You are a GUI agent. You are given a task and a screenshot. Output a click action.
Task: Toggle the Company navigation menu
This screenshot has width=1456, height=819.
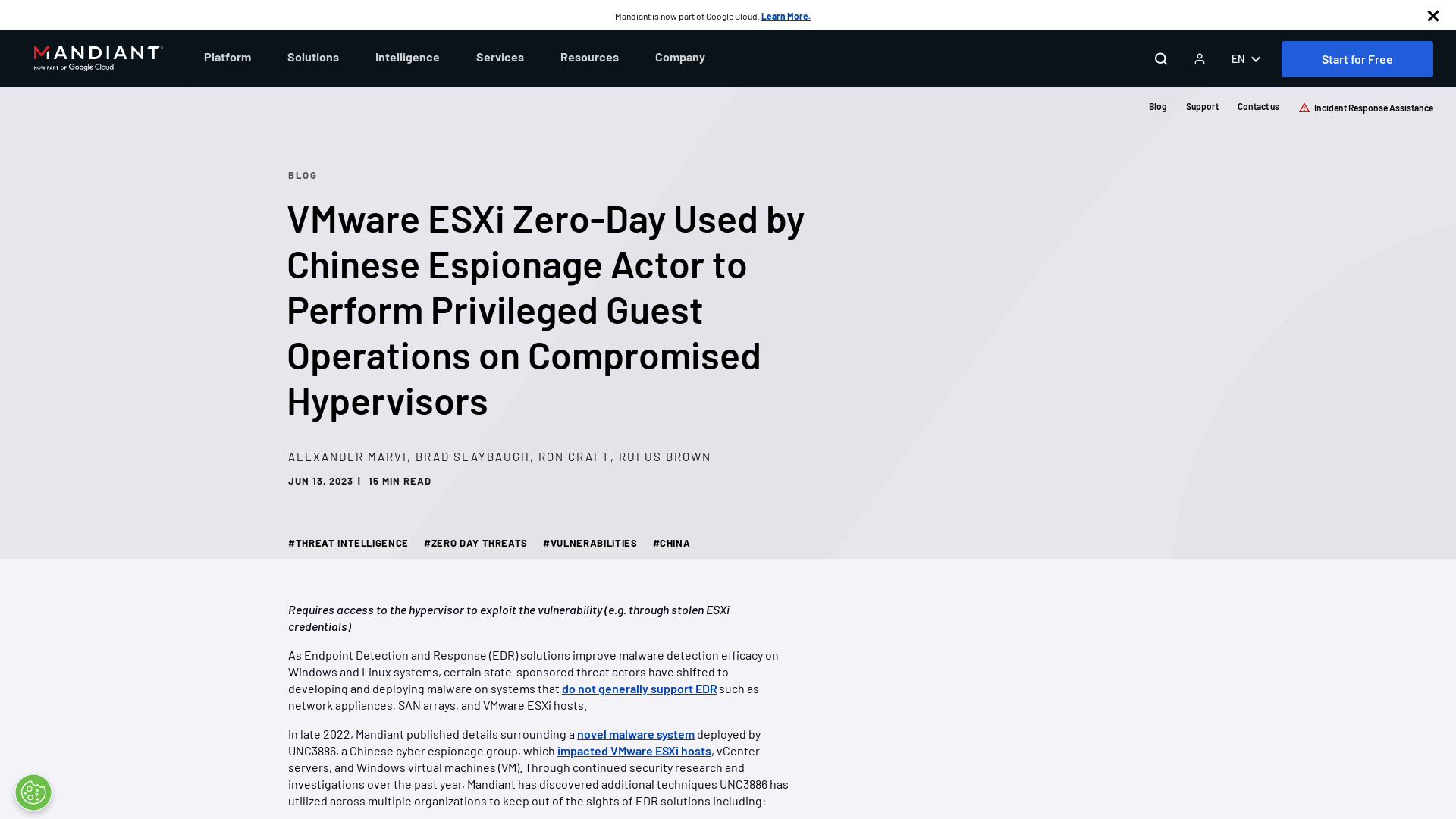pos(680,57)
